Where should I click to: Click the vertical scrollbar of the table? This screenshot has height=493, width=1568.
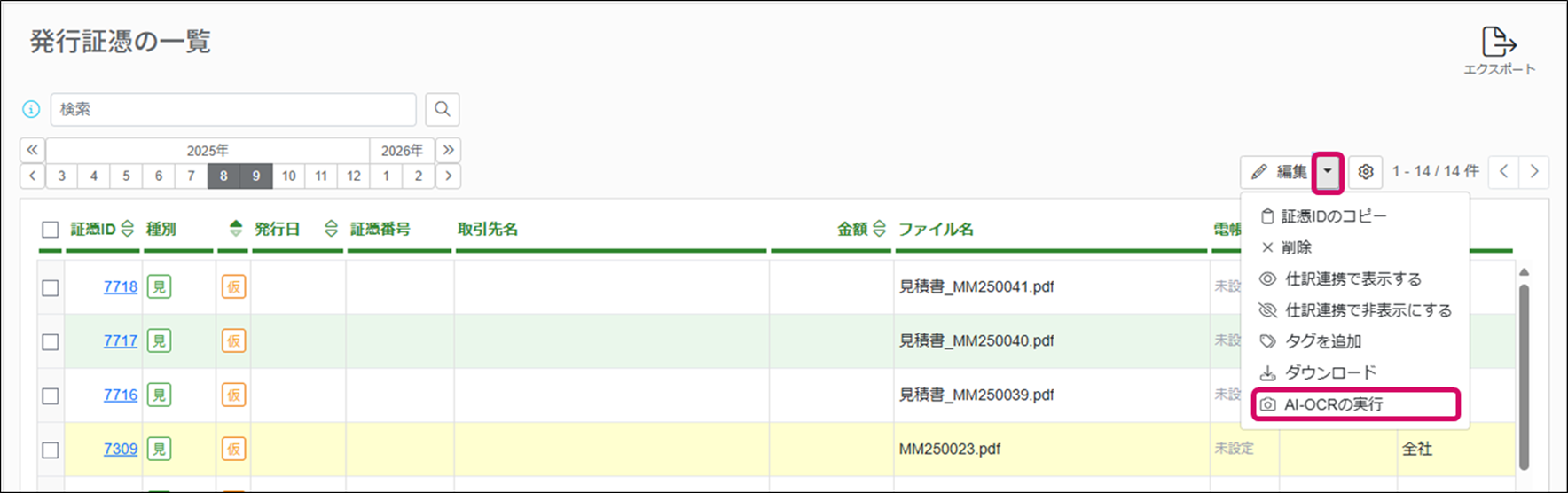[x=1524, y=372]
